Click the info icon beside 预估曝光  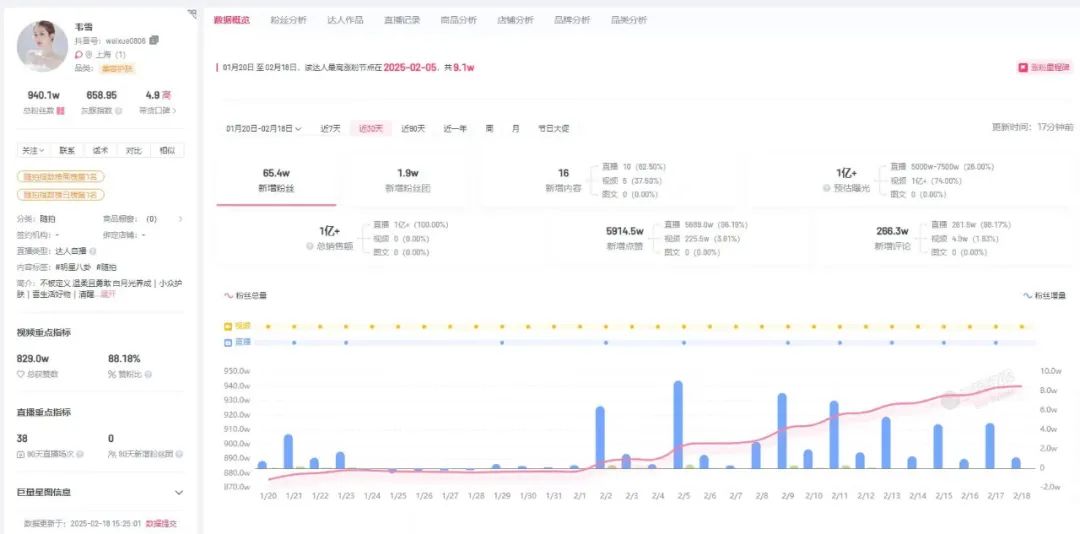(827, 188)
